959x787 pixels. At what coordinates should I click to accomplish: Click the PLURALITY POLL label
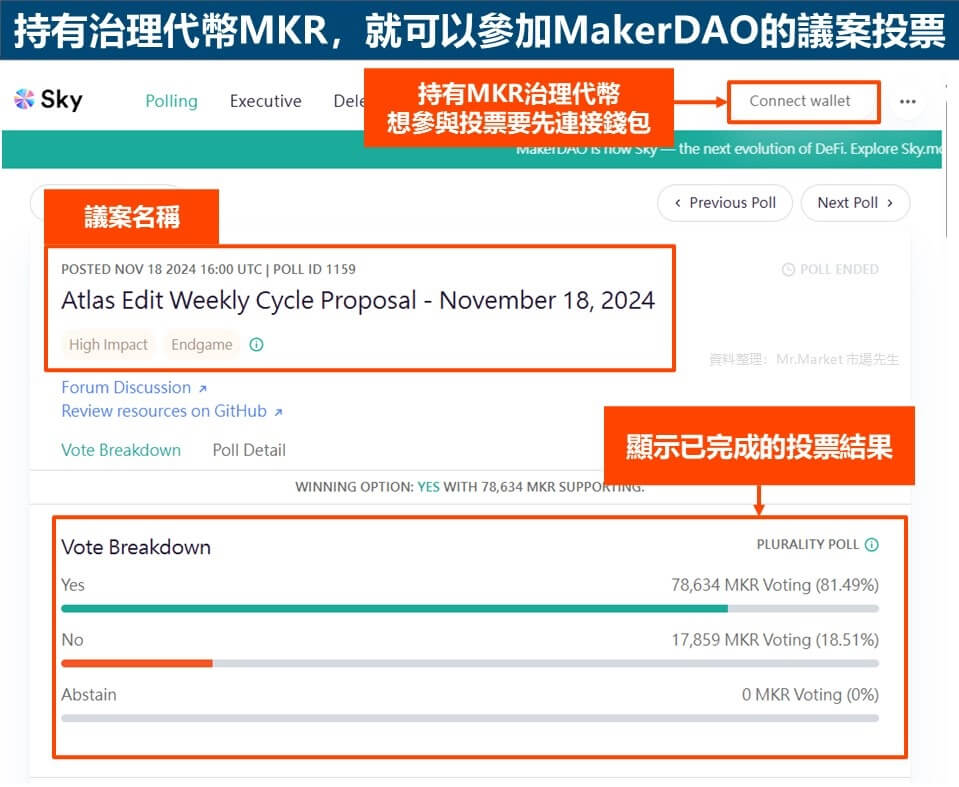pos(807,544)
